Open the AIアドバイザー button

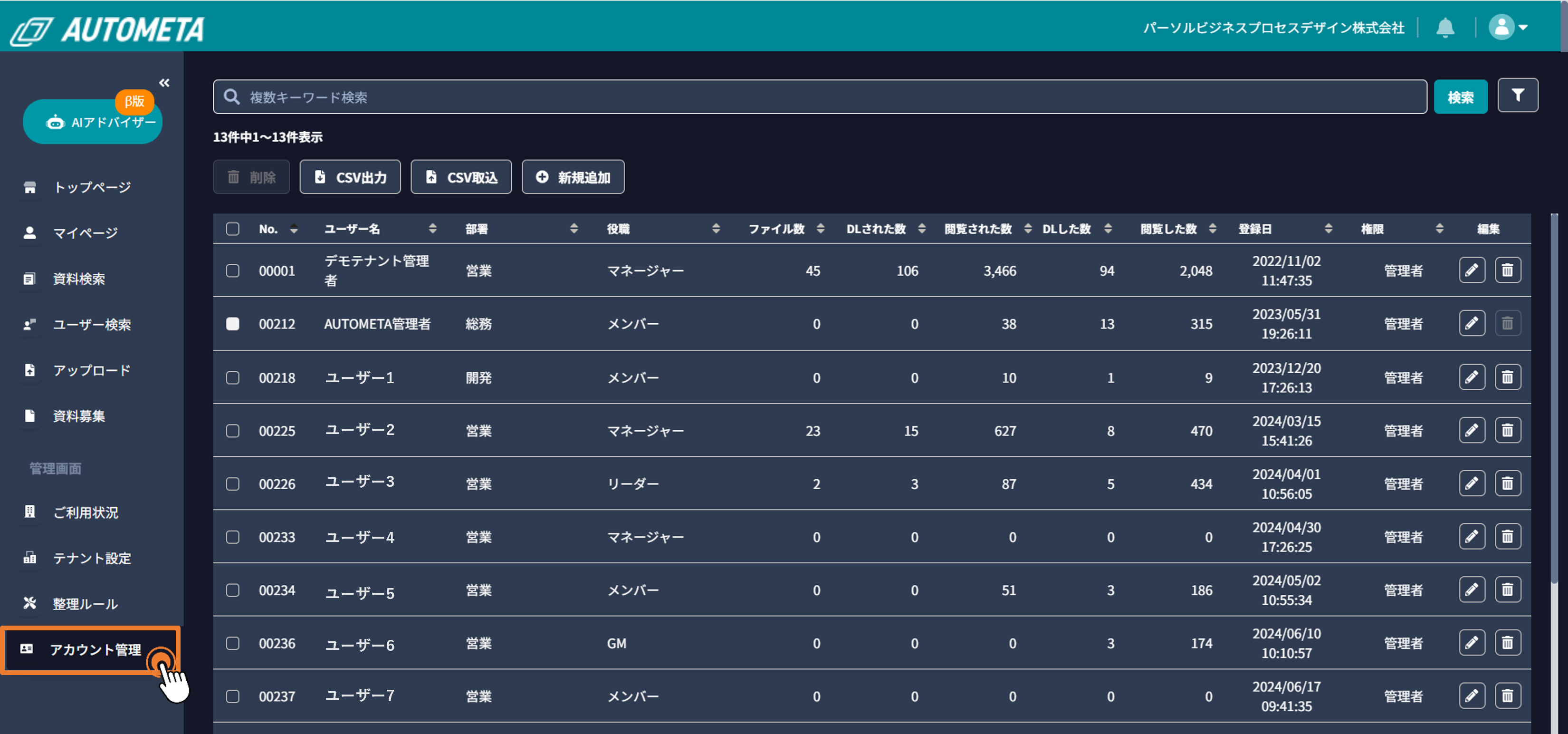pyautogui.click(x=93, y=122)
